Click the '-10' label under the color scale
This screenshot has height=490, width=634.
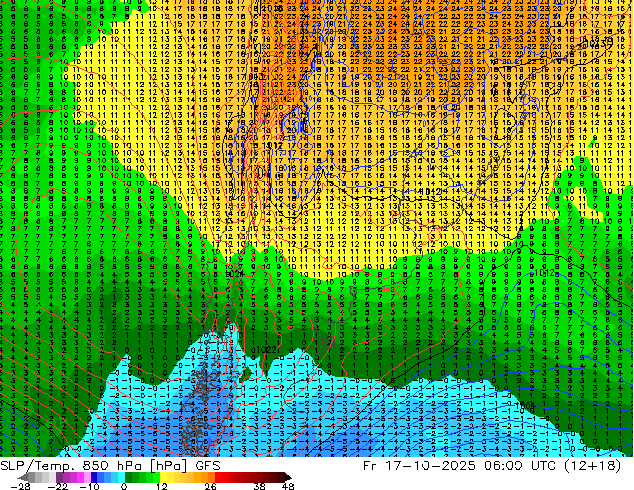[90, 486]
